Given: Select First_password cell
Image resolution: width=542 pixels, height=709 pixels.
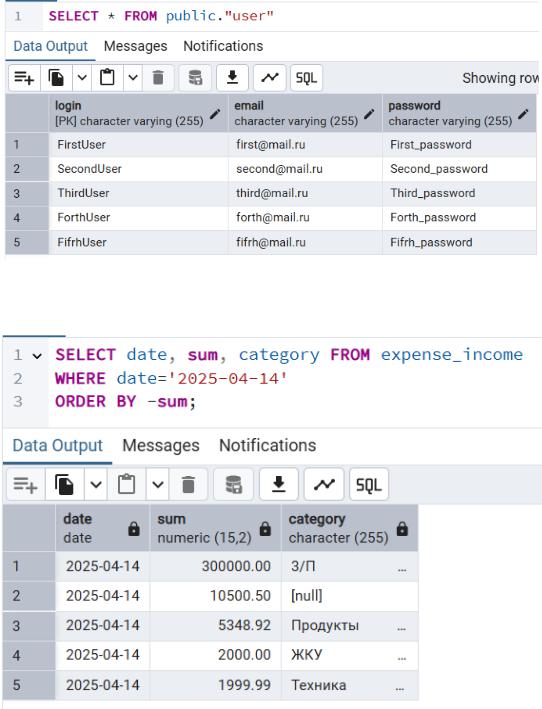Looking at the screenshot, I should coord(459,145).
